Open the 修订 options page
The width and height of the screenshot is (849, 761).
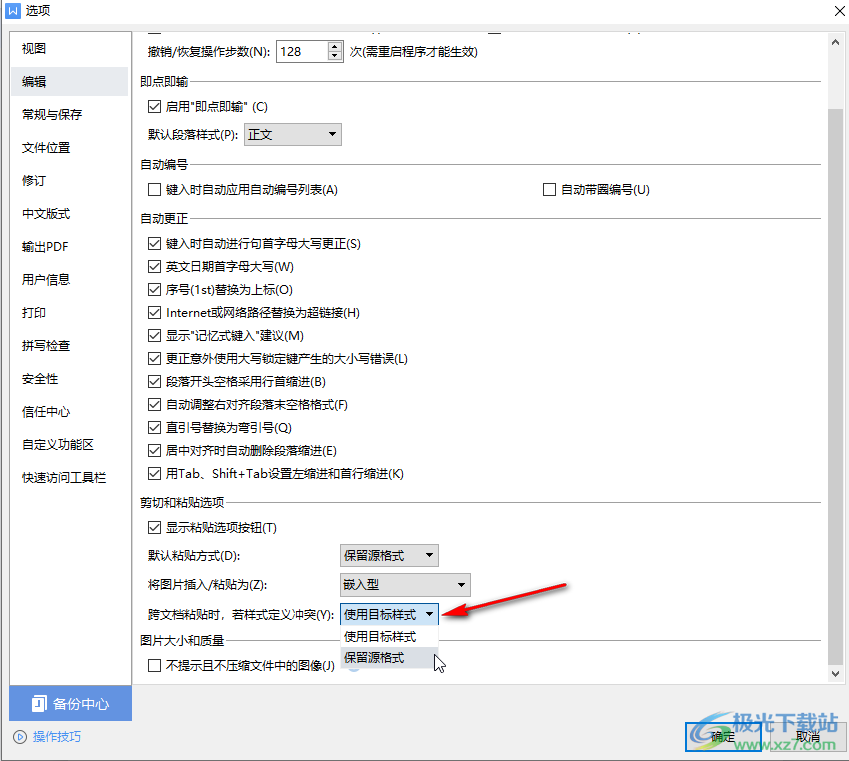click(34, 181)
